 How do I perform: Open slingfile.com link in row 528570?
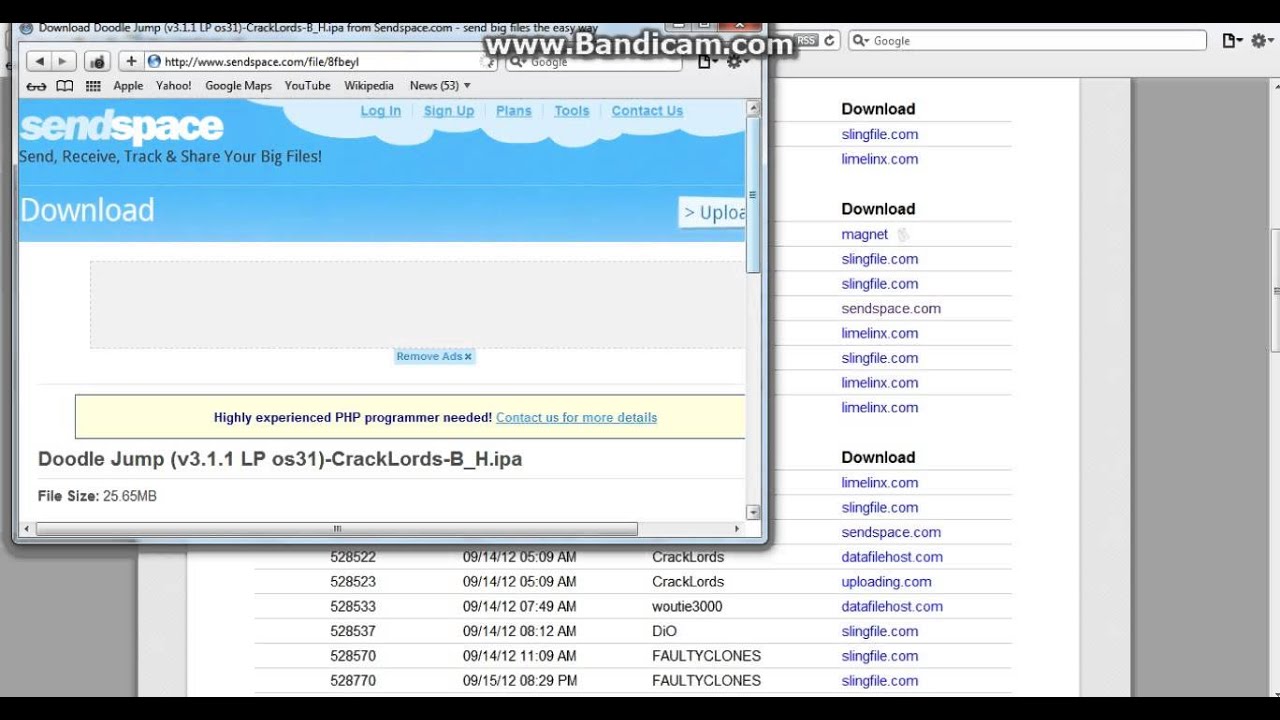click(x=880, y=656)
